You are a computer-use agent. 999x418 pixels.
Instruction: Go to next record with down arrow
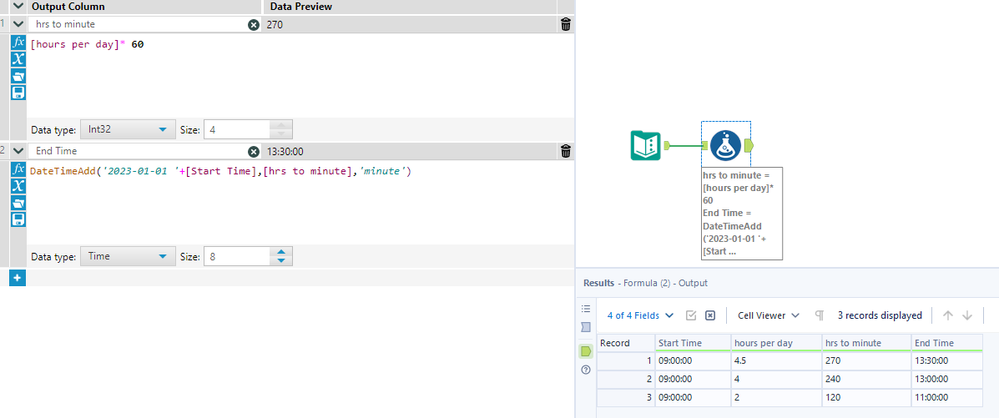pyautogui.click(x=967, y=315)
